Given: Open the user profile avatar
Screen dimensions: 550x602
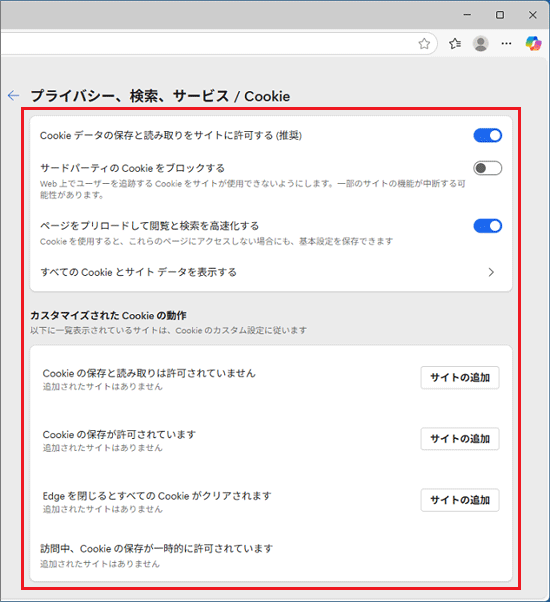Looking at the screenshot, I should pos(481,44).
